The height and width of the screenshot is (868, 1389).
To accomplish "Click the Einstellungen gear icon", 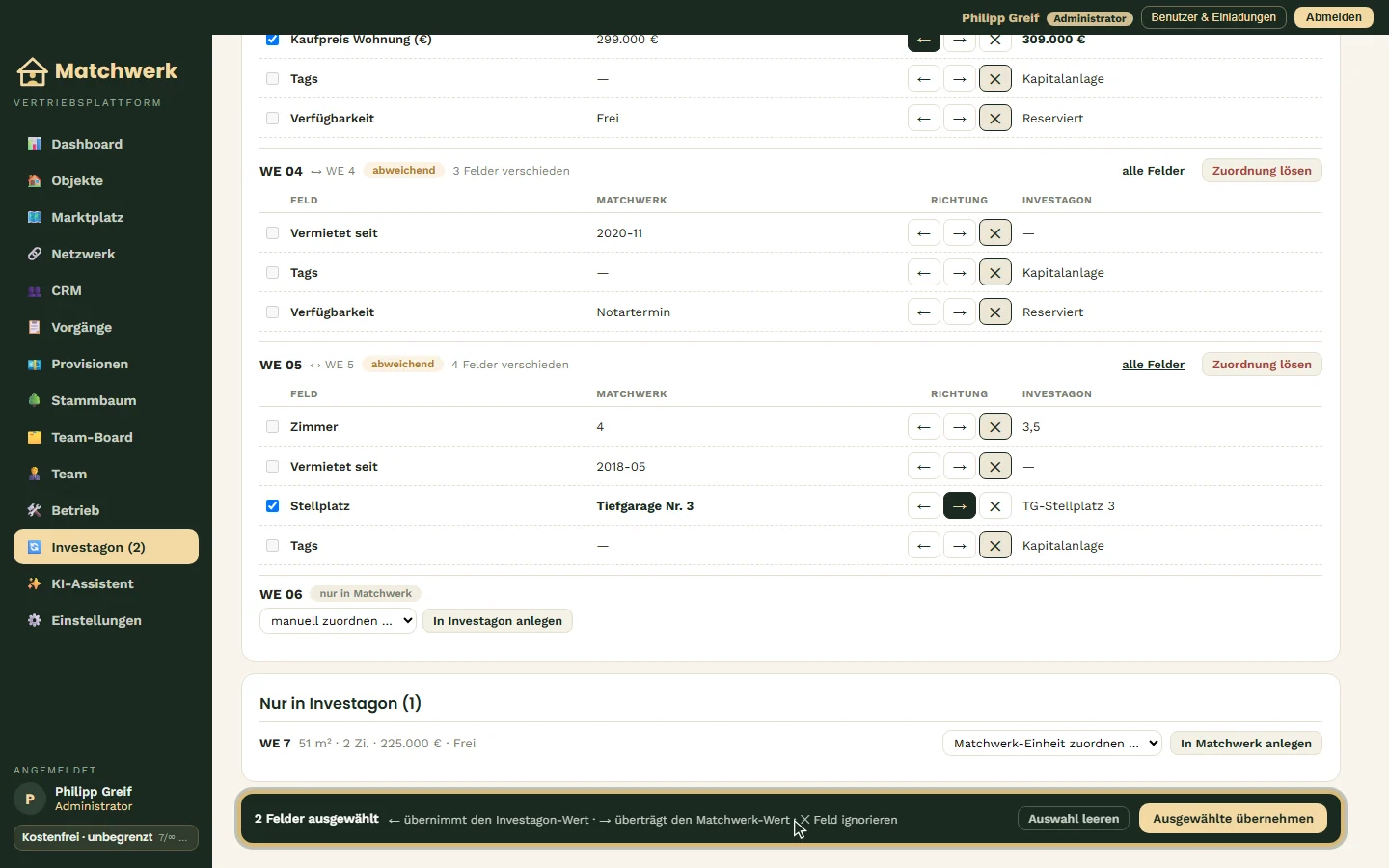I will tap(35, 620).
